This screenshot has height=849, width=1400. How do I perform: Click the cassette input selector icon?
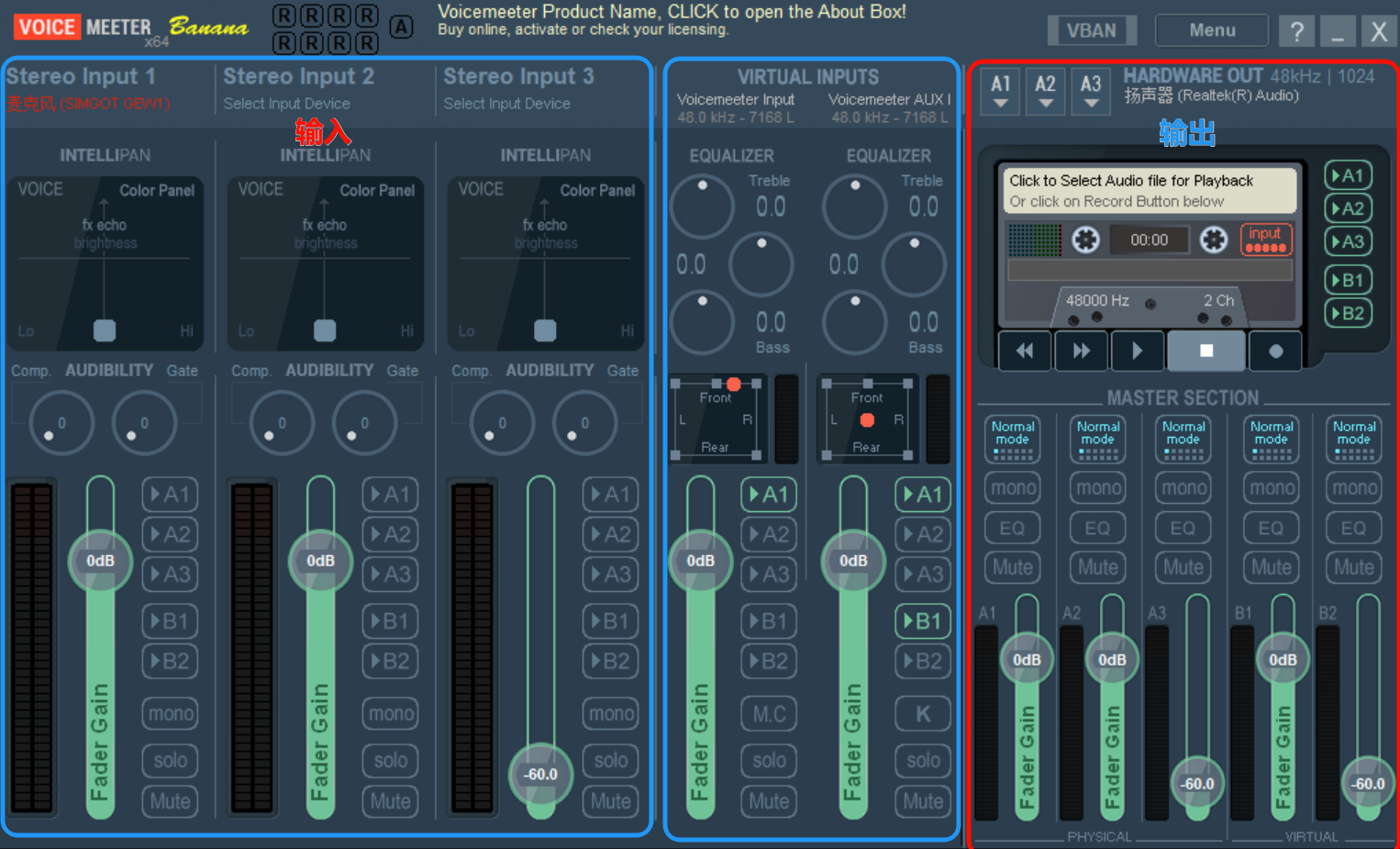(x=1265, y=239)
